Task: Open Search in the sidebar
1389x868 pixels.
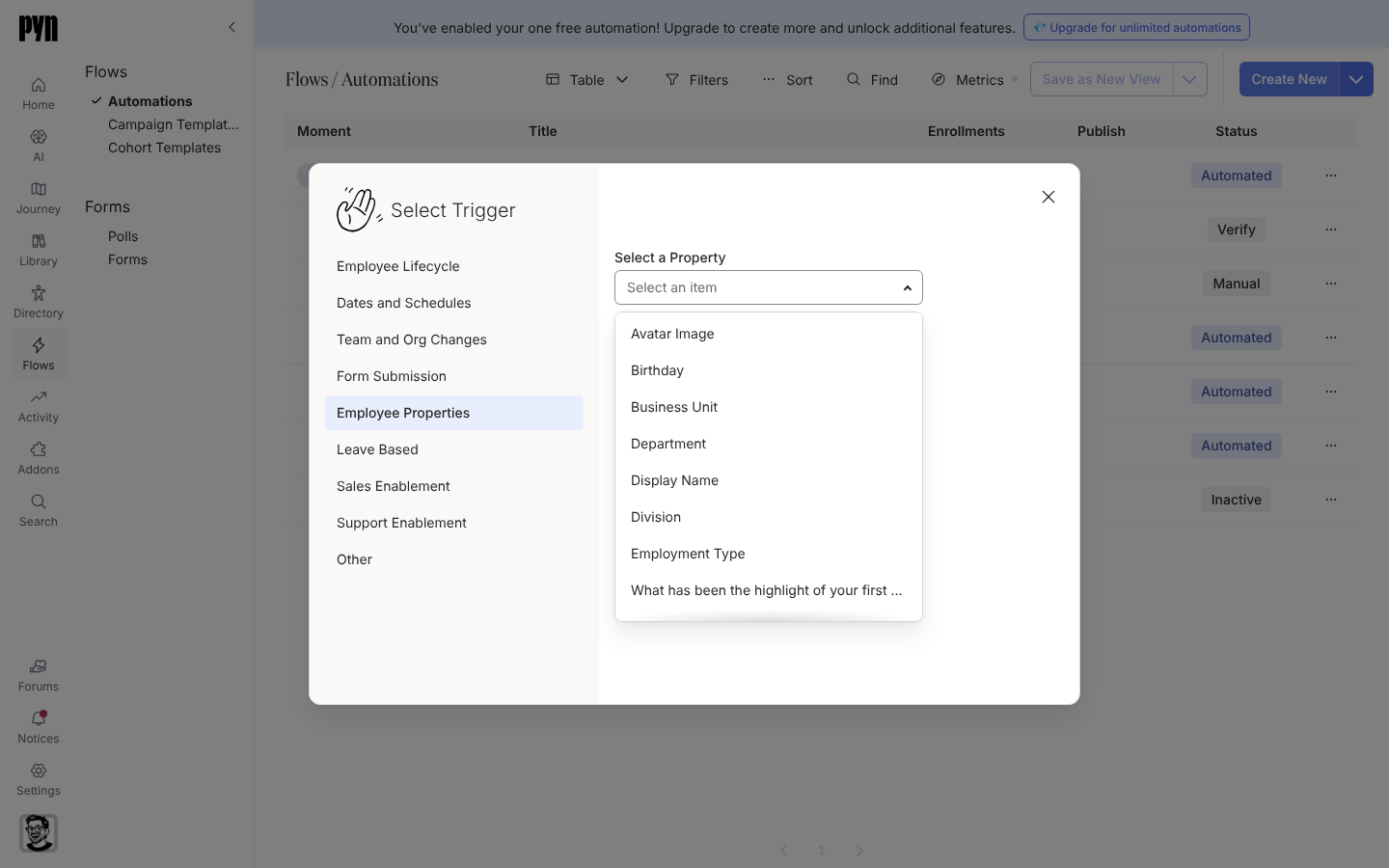Action: coord(39,510)
